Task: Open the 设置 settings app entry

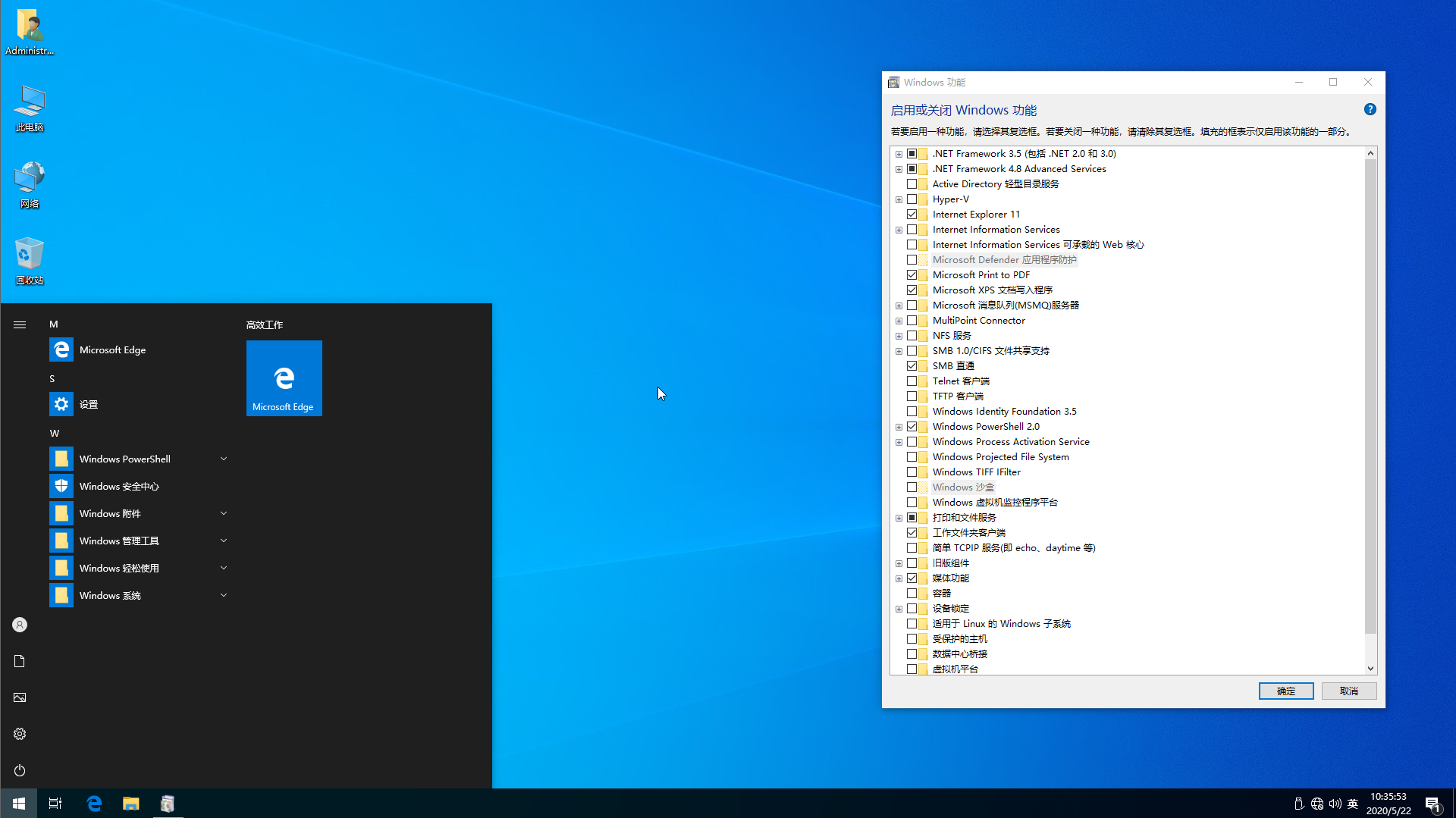Action: (140, 404)
